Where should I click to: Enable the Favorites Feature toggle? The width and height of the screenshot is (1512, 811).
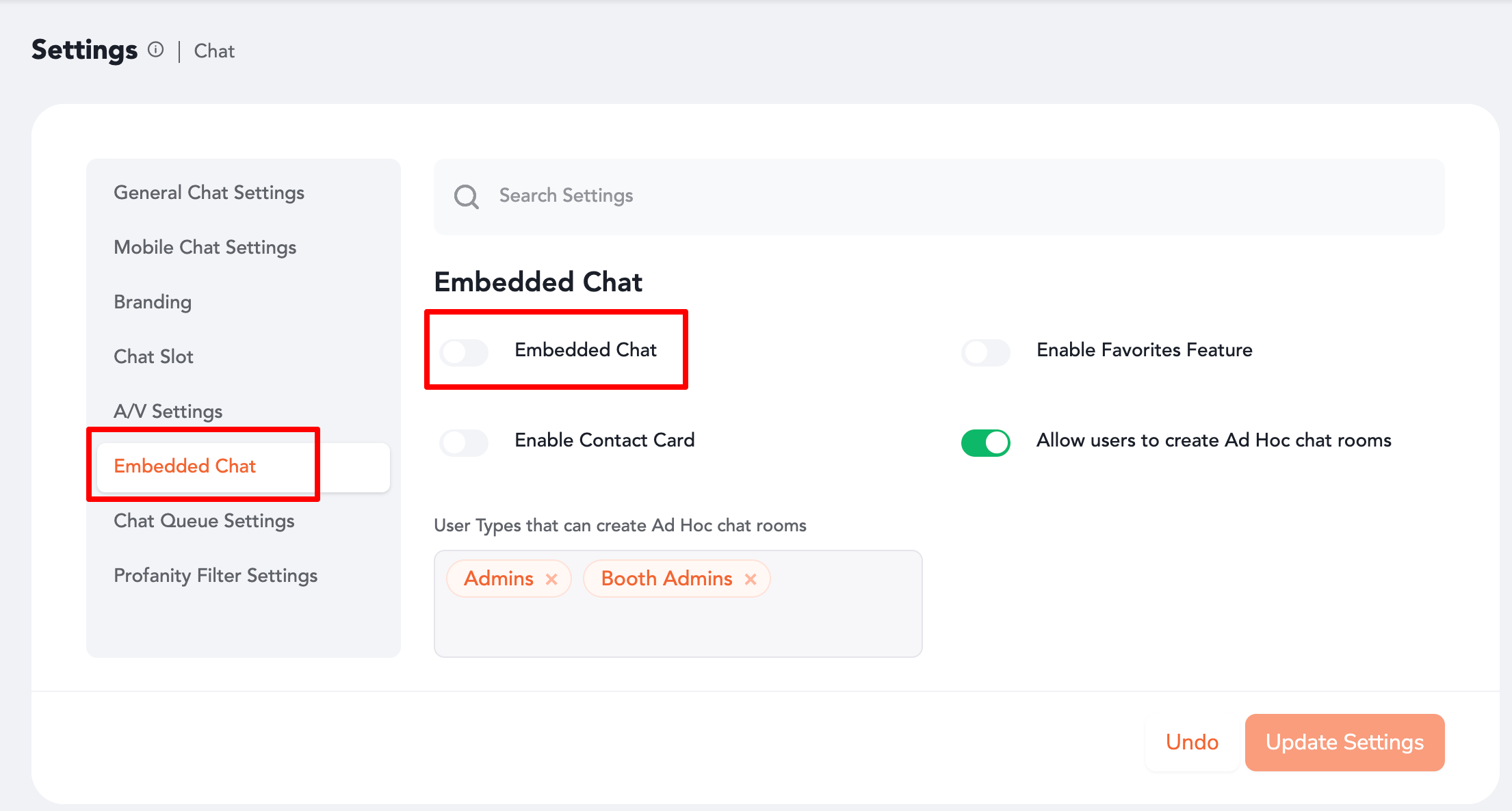point(985,352)
